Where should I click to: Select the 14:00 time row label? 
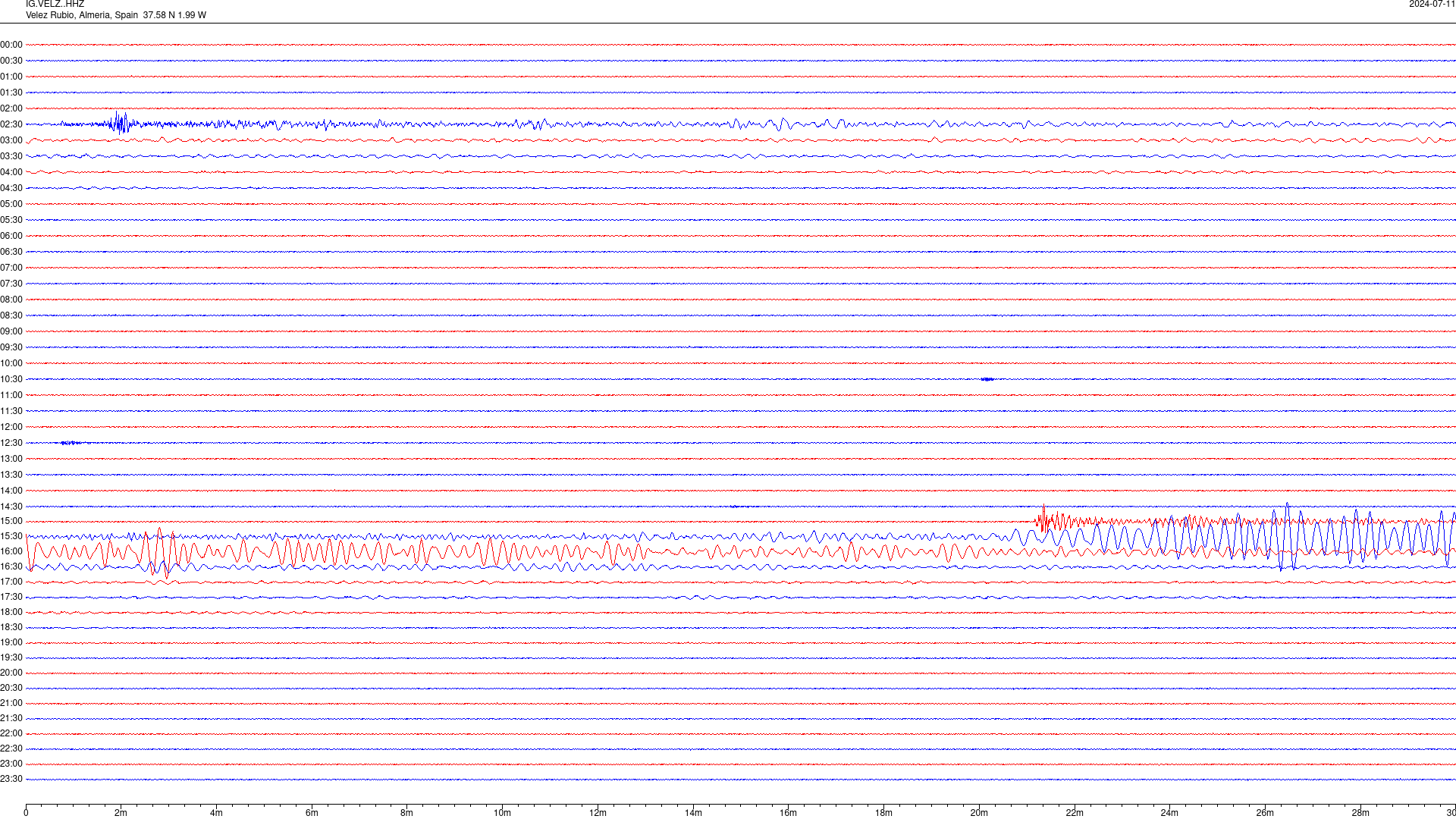click(x=11, y=491)
